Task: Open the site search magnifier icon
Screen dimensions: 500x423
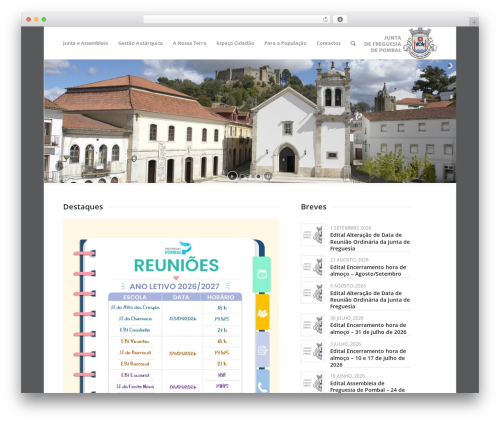Action: (x=353, y=43)
